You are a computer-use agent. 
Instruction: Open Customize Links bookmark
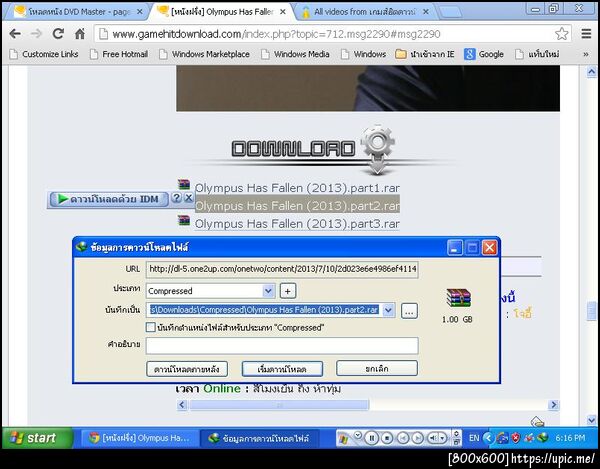pyautogui.click(x=44, y=54)
